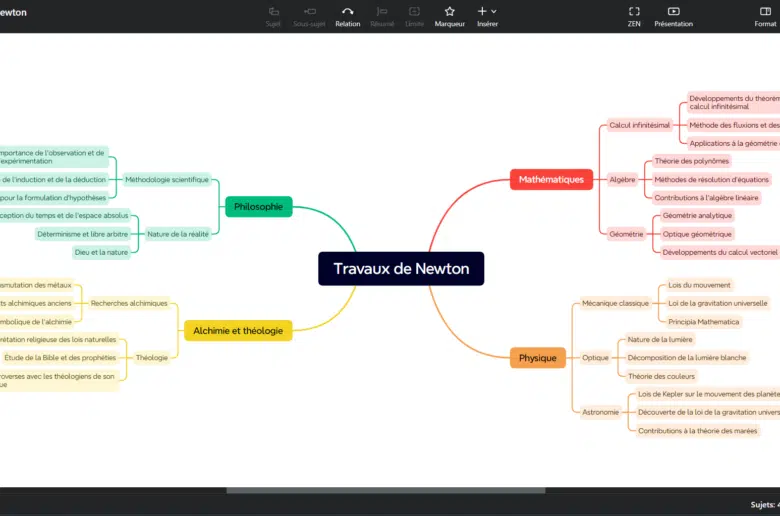Click the Sous-sujet toolbar icon
Viewport: 780px width, 516px height.
[x=309, y=15]
